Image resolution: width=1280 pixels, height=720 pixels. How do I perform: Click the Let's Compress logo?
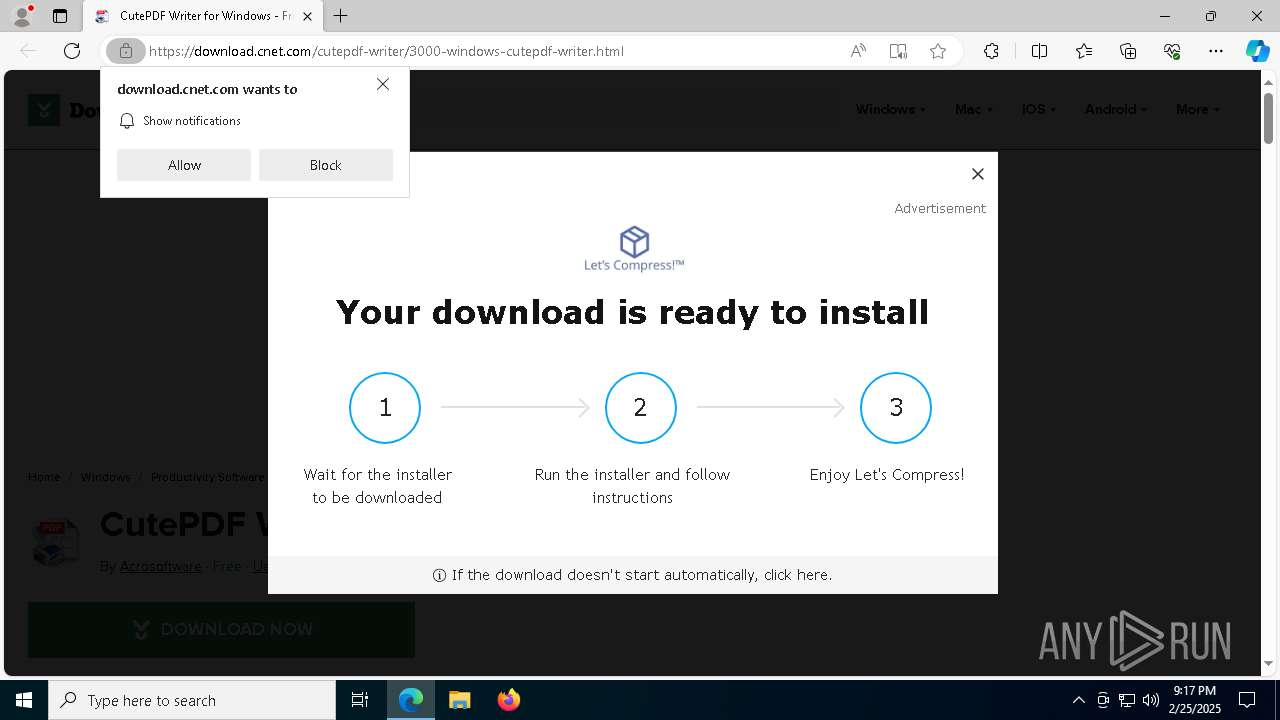634,249
